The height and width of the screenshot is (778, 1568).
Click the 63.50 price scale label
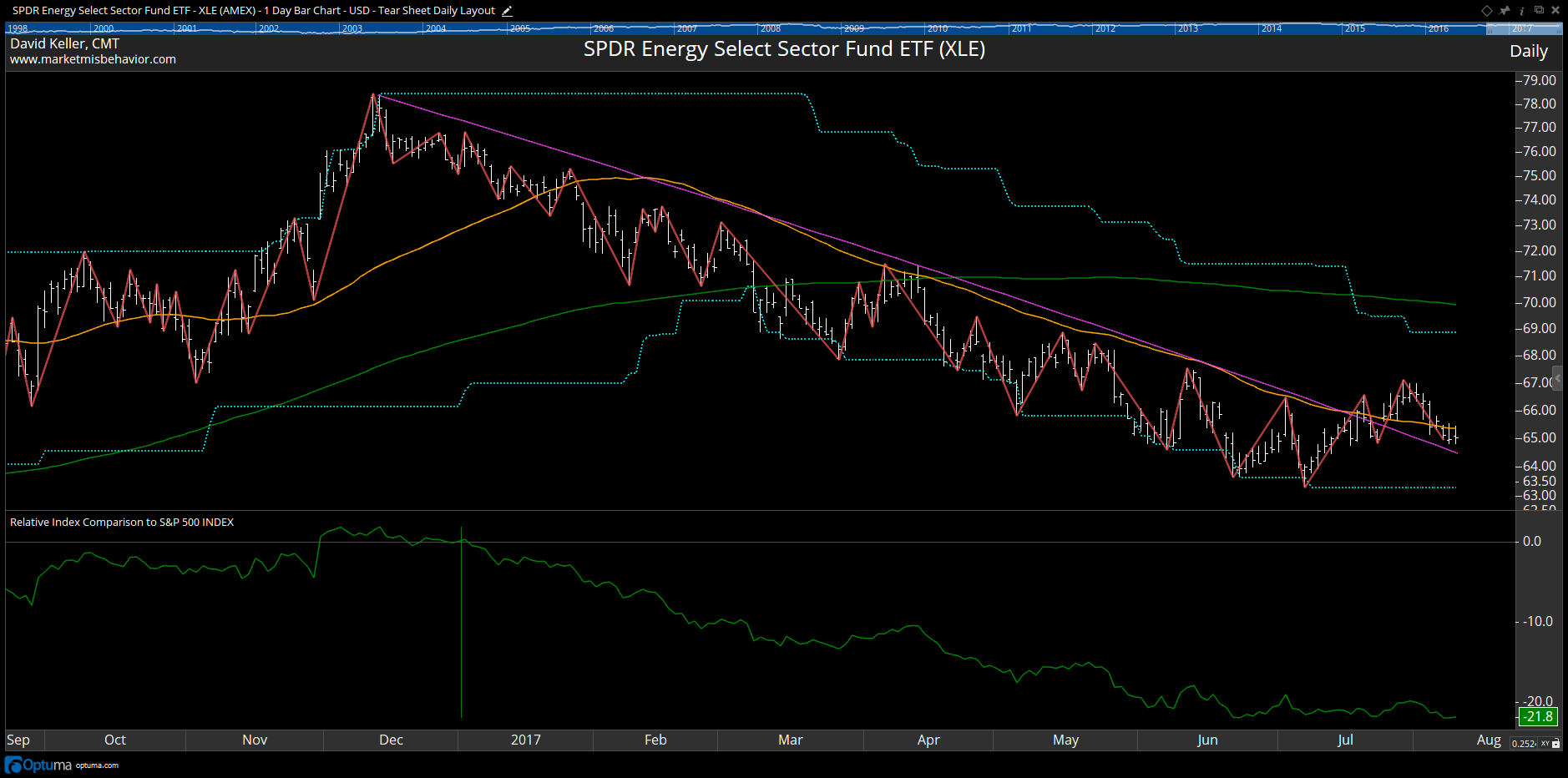point(1539,481)
